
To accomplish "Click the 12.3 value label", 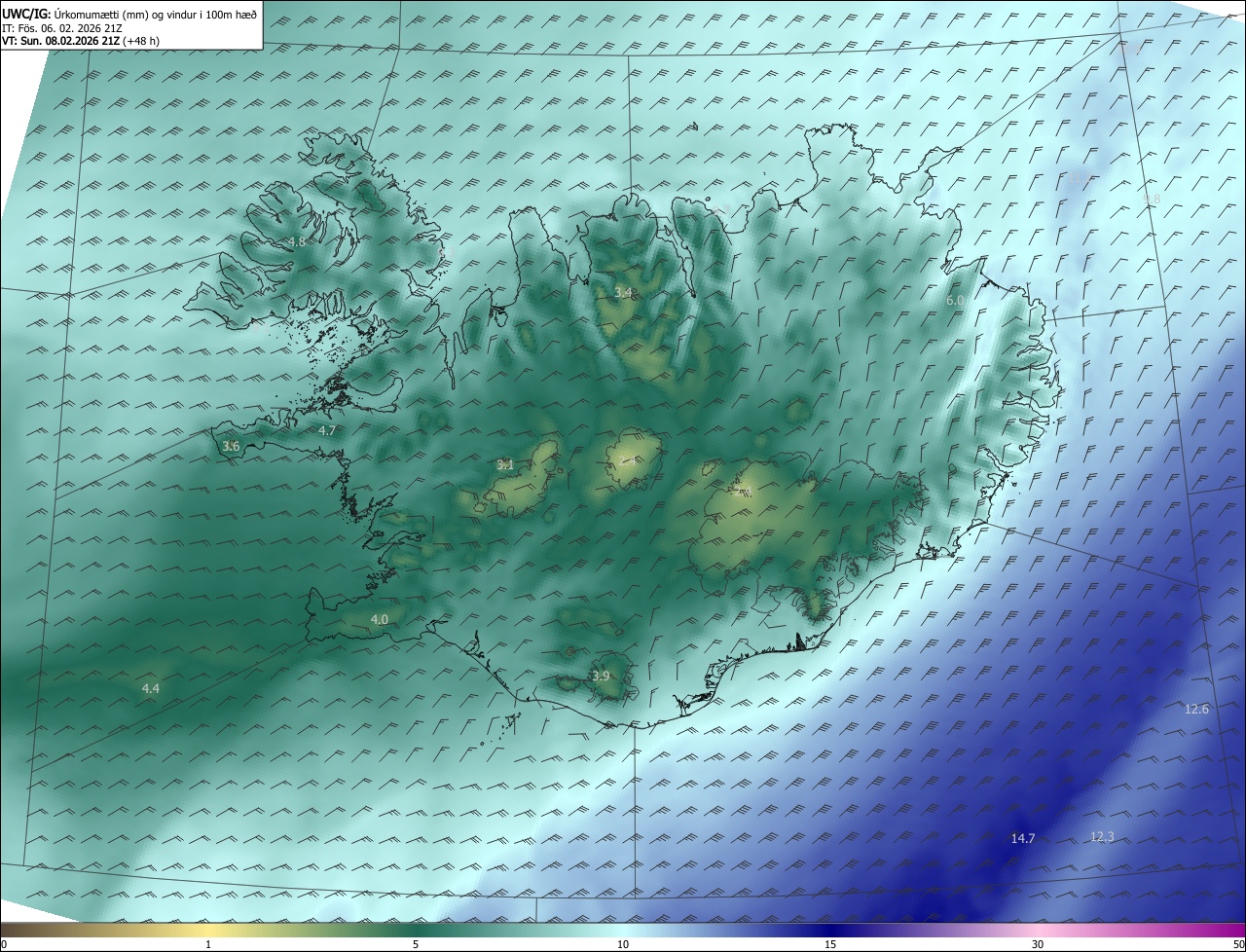I will [x=1102, y=837].
